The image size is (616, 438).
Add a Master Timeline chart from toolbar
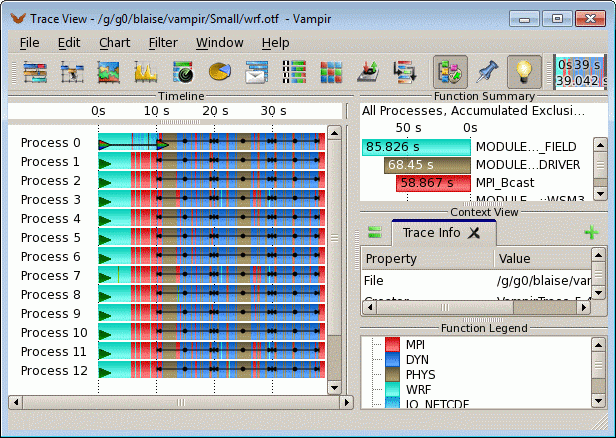pos(35,72)
